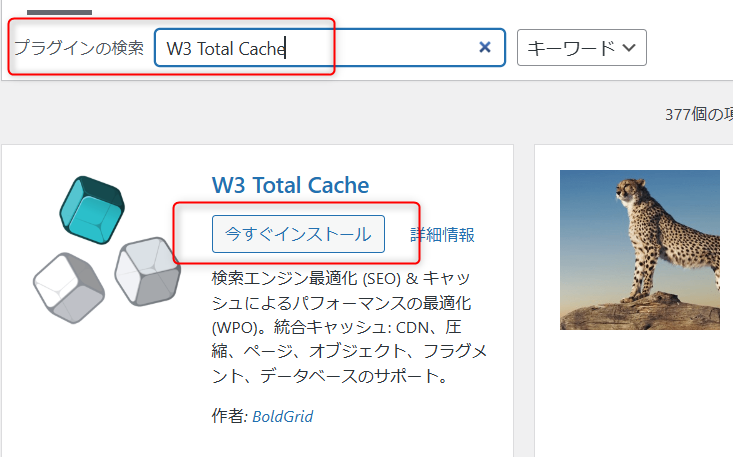Open the 詳細情報 details link
Viewport: 733px width, 457px height.
(442, 234)
